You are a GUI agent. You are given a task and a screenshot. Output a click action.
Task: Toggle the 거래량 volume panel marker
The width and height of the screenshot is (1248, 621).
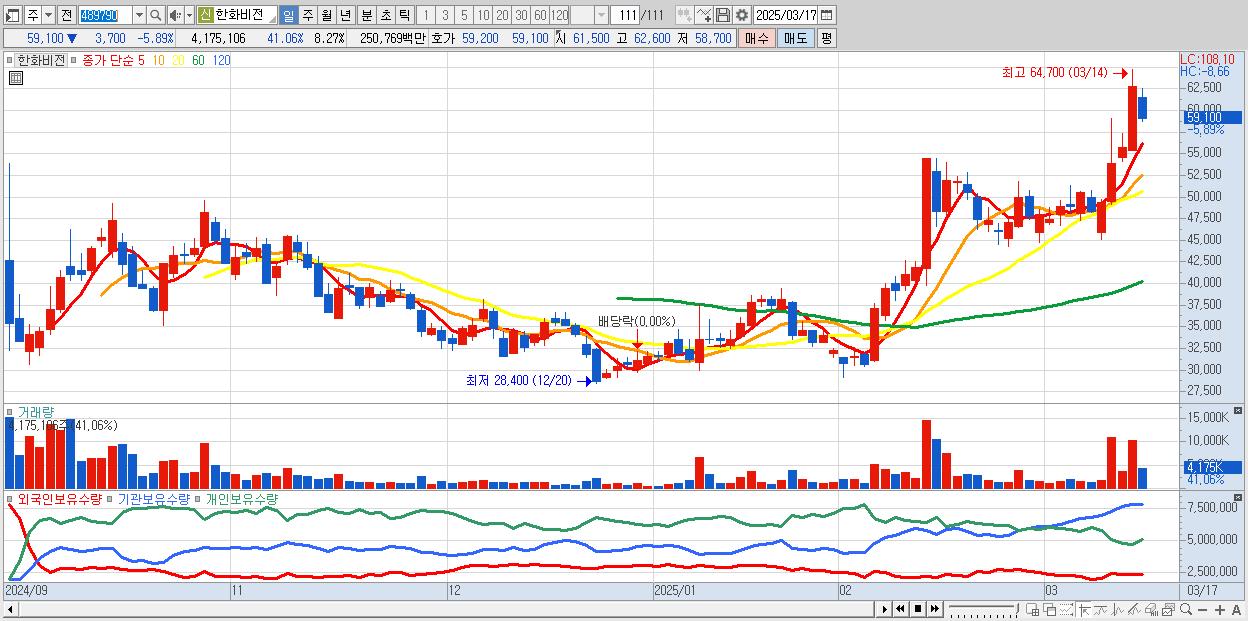(10, 412)
